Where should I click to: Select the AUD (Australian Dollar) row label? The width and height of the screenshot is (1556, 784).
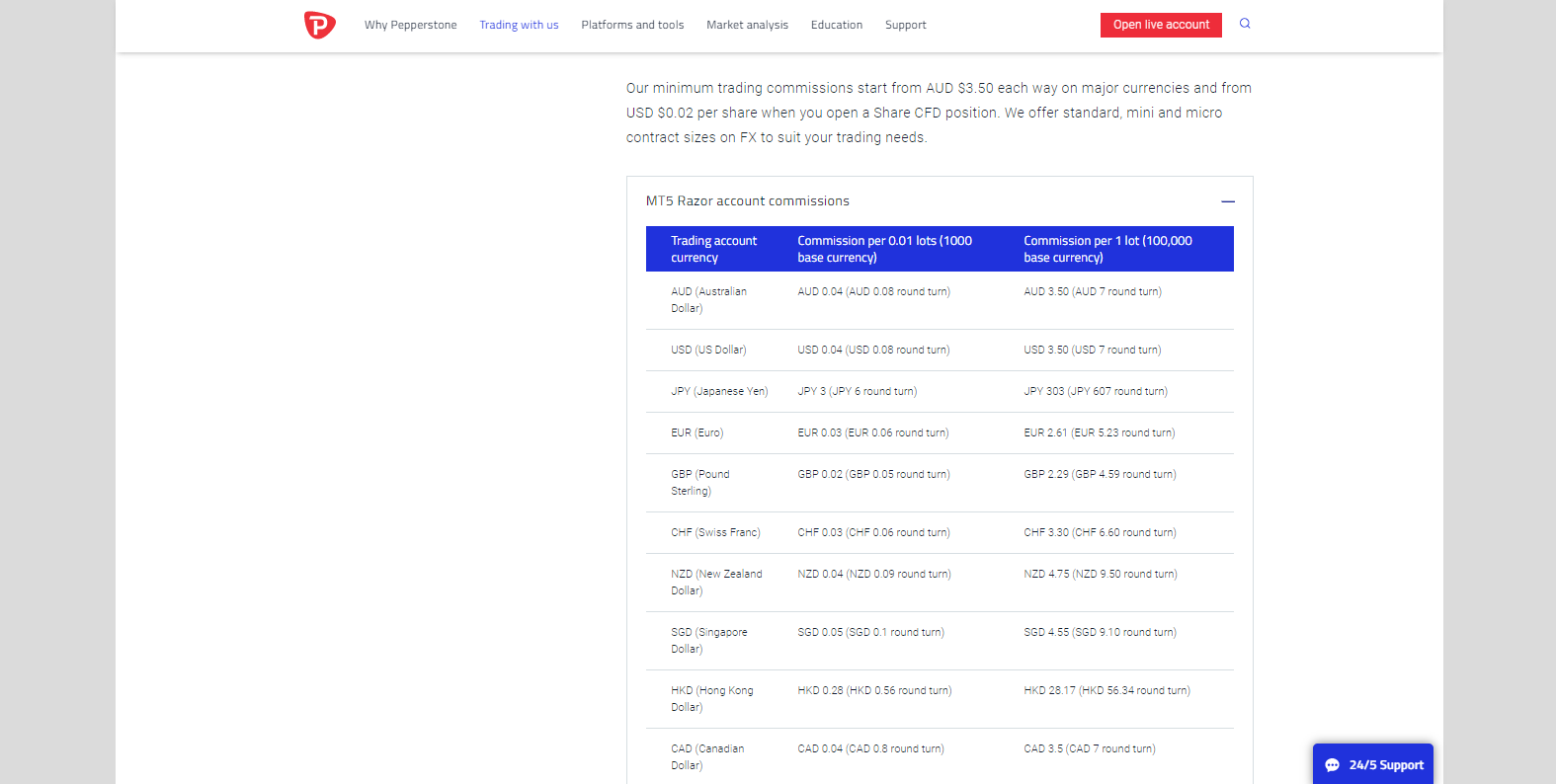pos(709,300)
